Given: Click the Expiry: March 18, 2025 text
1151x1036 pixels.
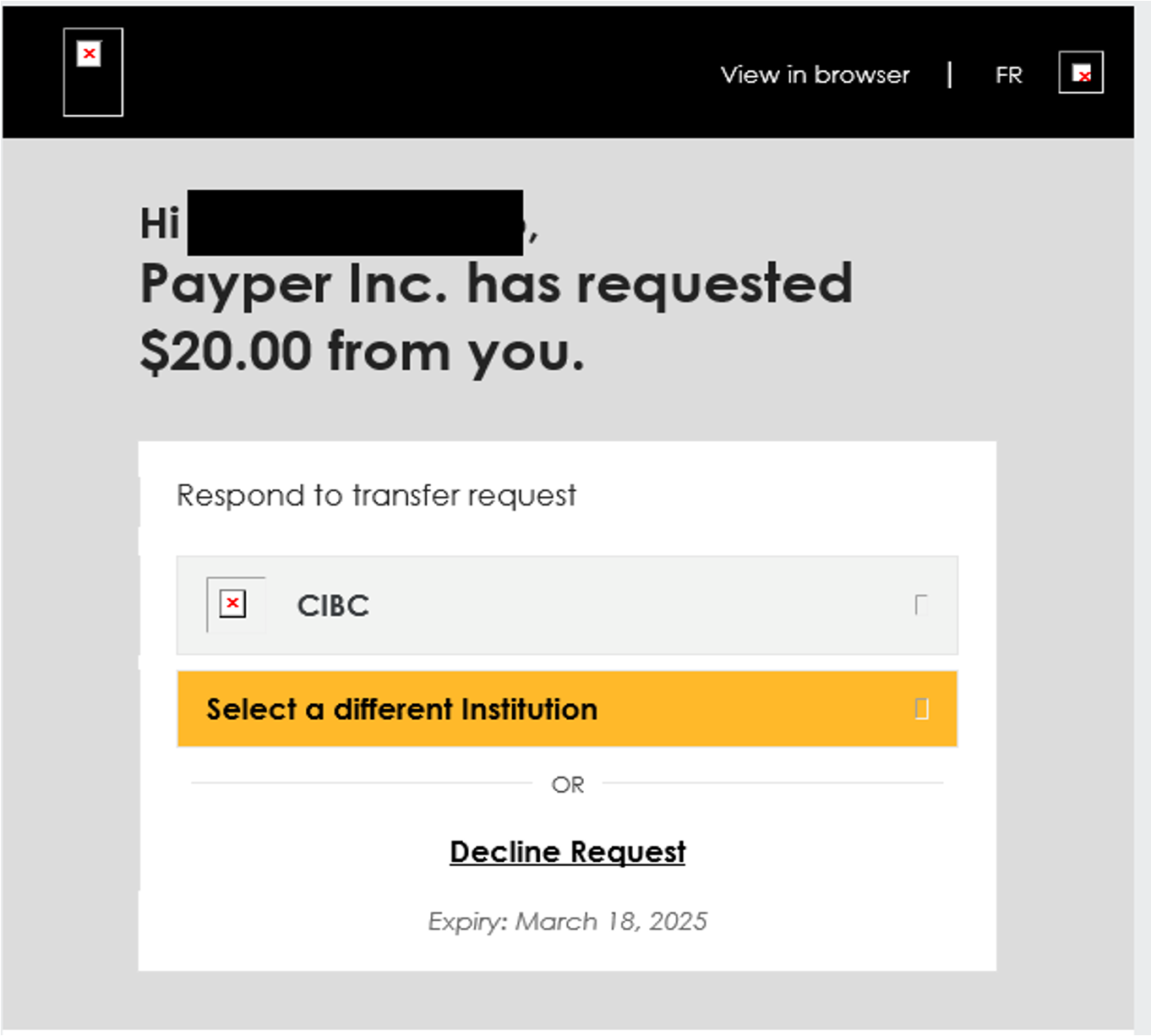Looking at the screenshot, I should [x=567, y=921].
